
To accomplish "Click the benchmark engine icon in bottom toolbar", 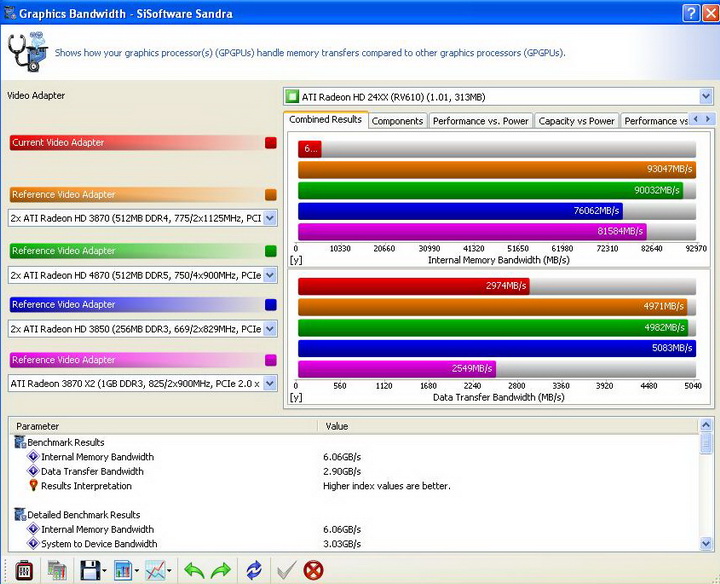I will pyautogui.click(x=24, y=571).
